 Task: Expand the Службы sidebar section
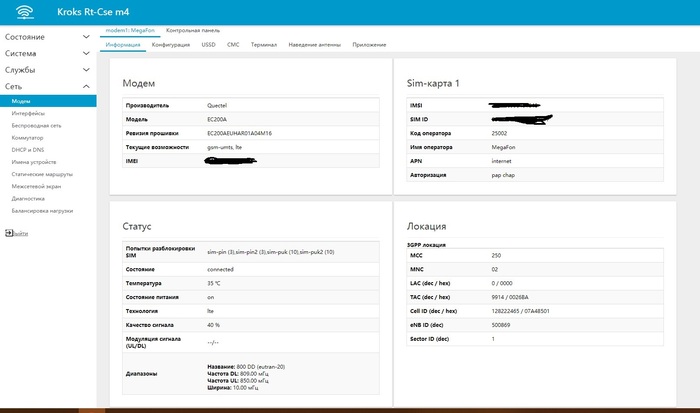click(48, 70)
